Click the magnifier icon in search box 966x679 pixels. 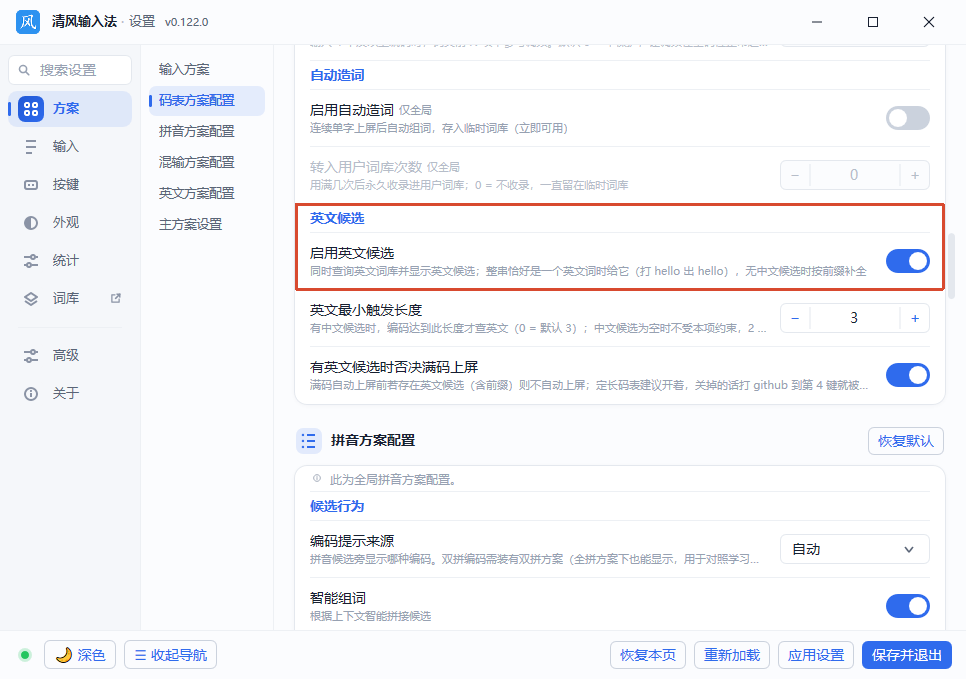coord(24,70)
